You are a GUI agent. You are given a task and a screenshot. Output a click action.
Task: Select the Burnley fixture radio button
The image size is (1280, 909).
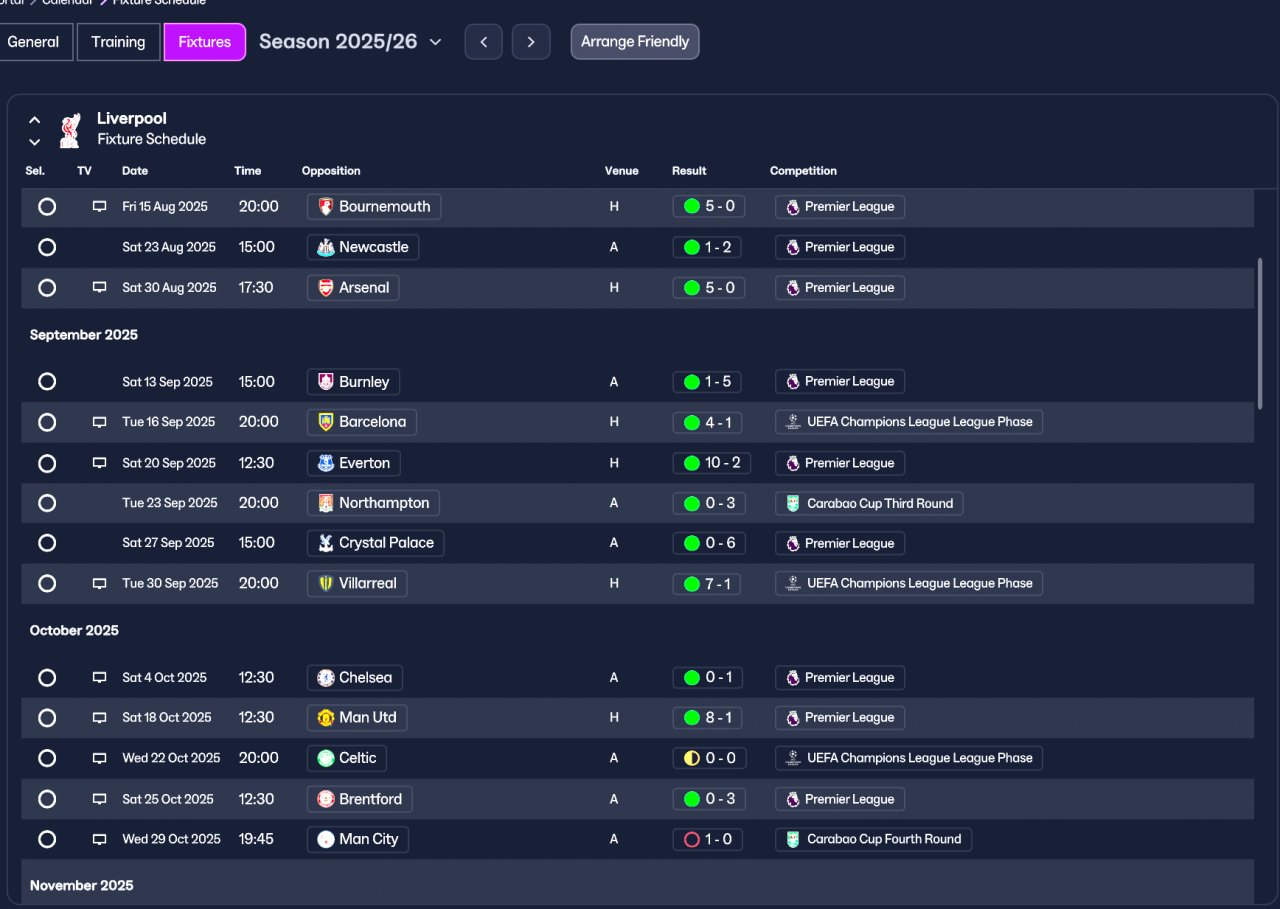(47, 382)
